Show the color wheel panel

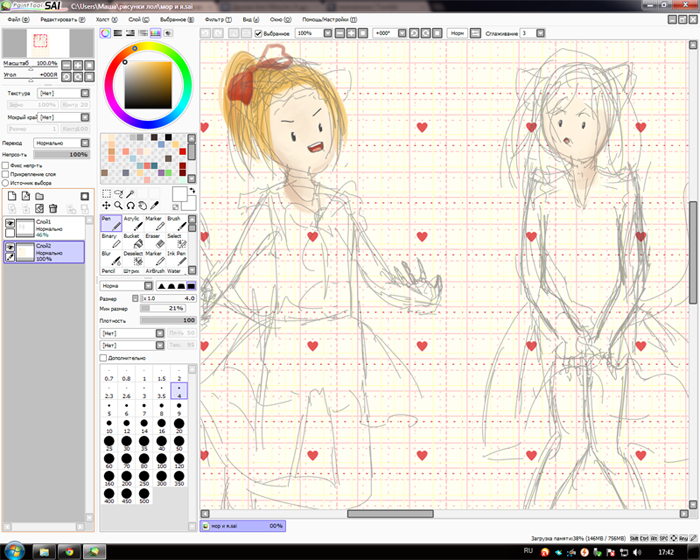point(106,33)
